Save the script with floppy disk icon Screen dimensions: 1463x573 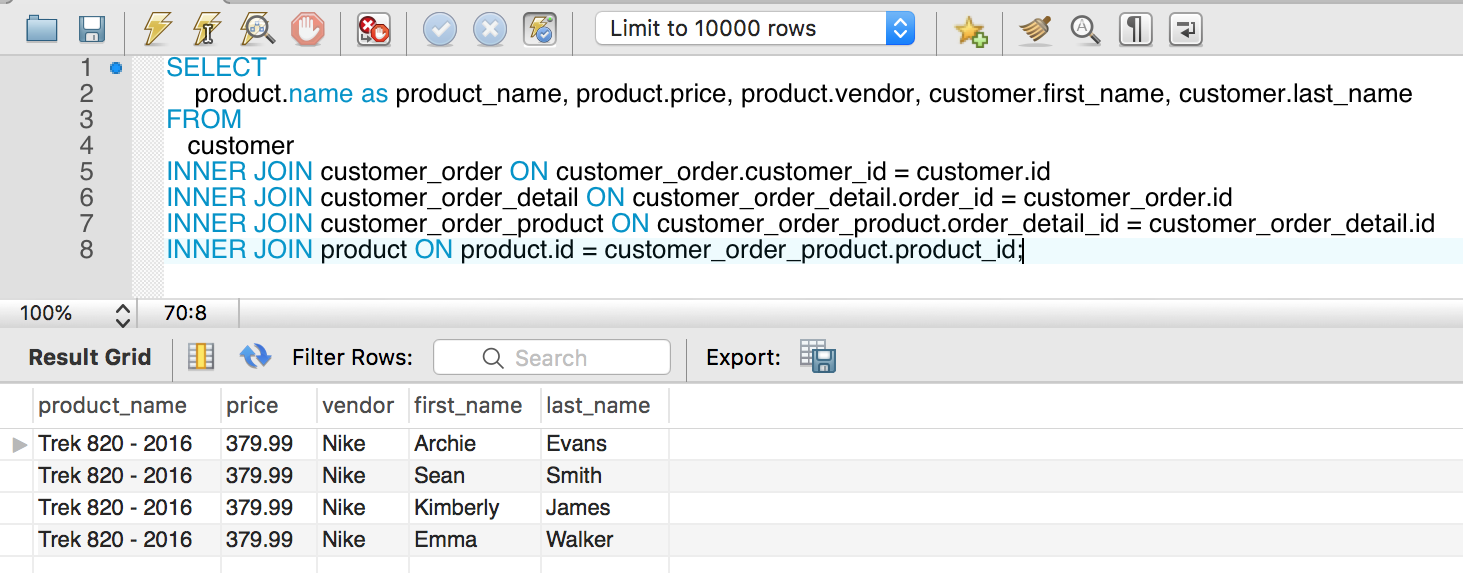tap(92, 29)
